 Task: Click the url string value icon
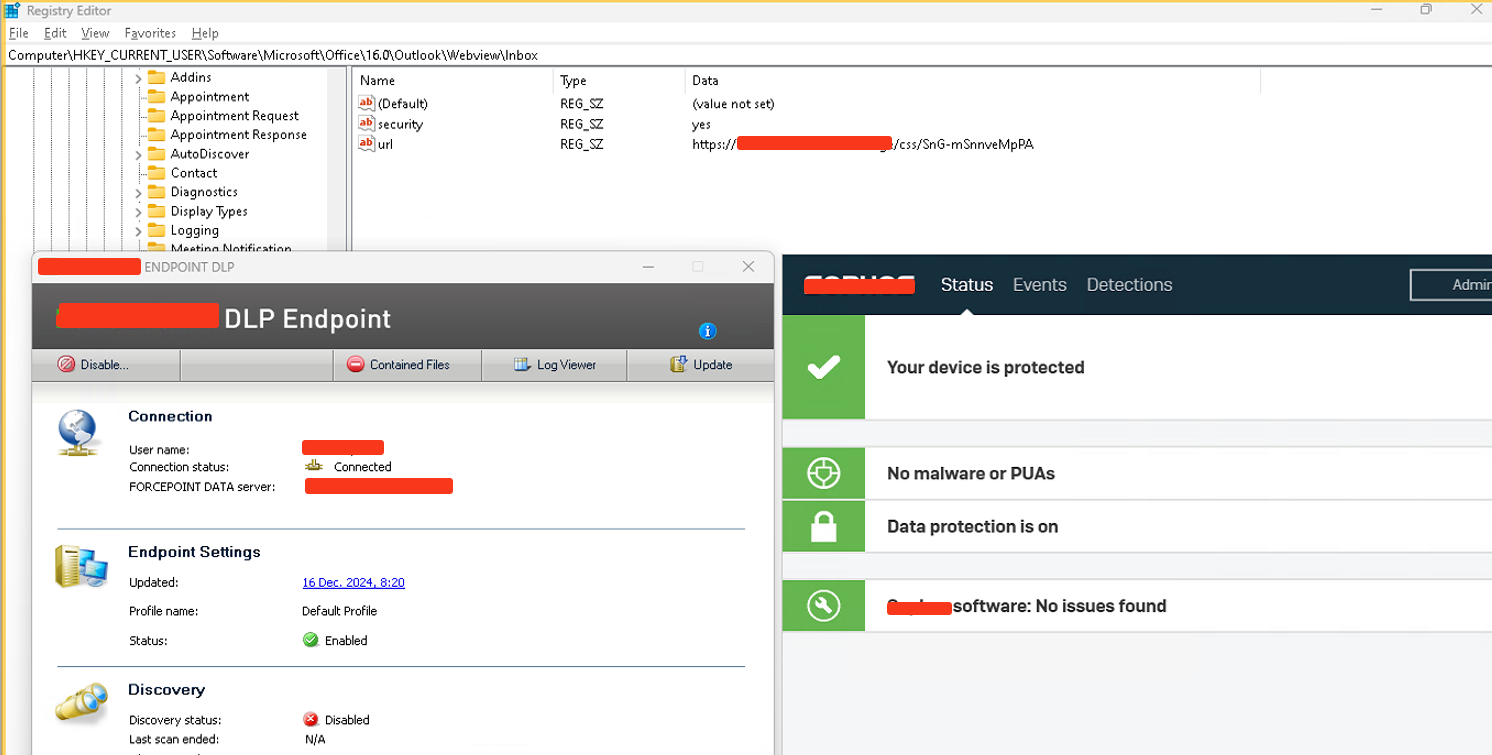click(x=366, y=144)
